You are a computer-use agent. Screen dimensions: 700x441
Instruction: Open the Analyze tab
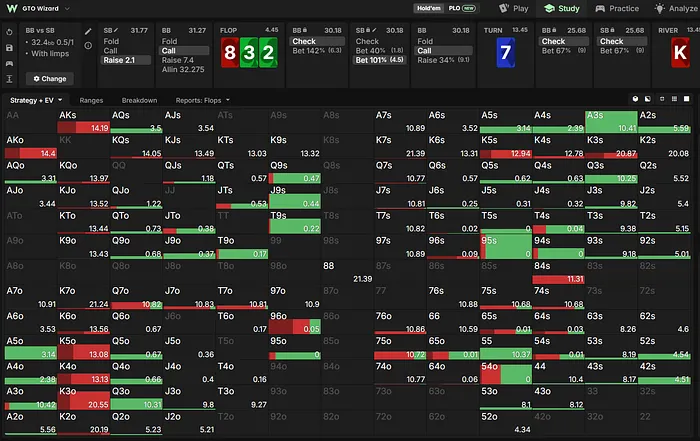pos(676,8)
